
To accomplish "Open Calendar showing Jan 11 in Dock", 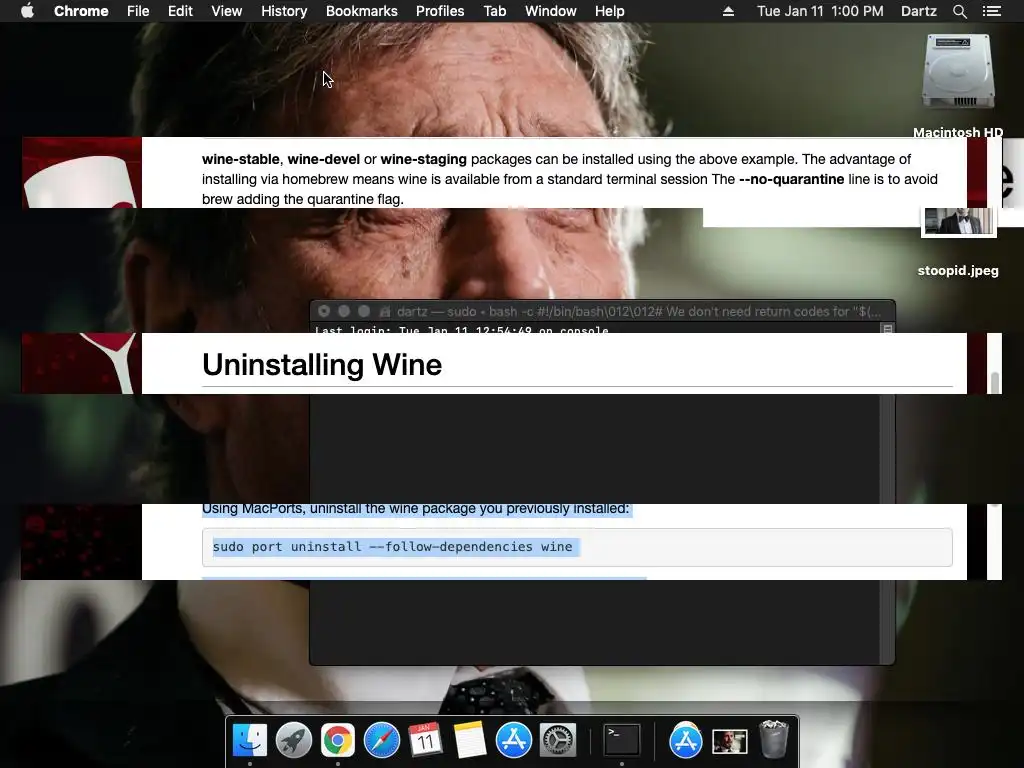I will coord(425,740).
